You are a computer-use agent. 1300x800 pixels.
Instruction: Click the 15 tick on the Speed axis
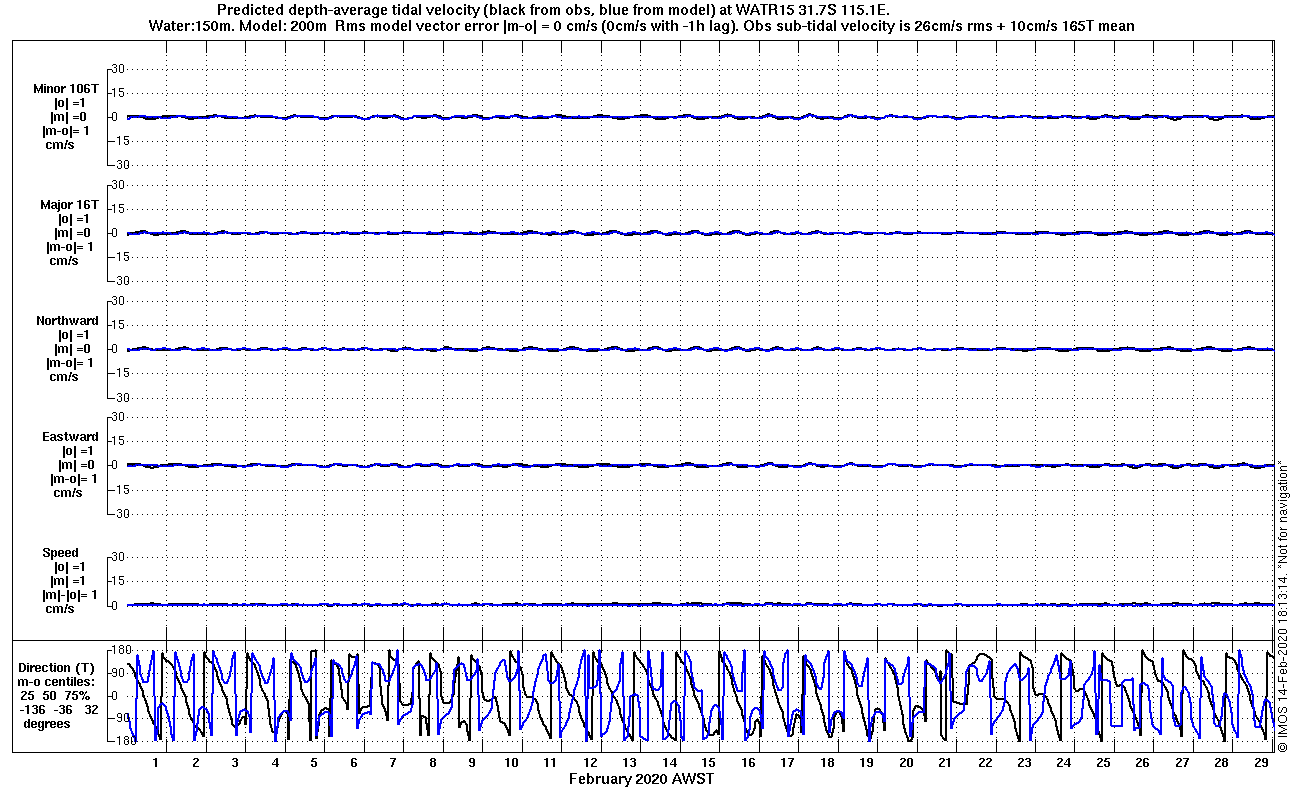pos(116,581)
